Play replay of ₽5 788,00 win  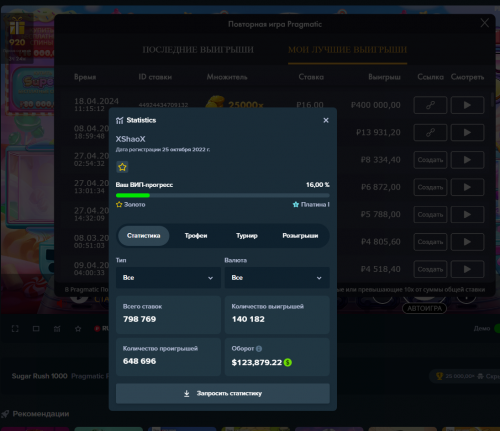tap(467, 214)
